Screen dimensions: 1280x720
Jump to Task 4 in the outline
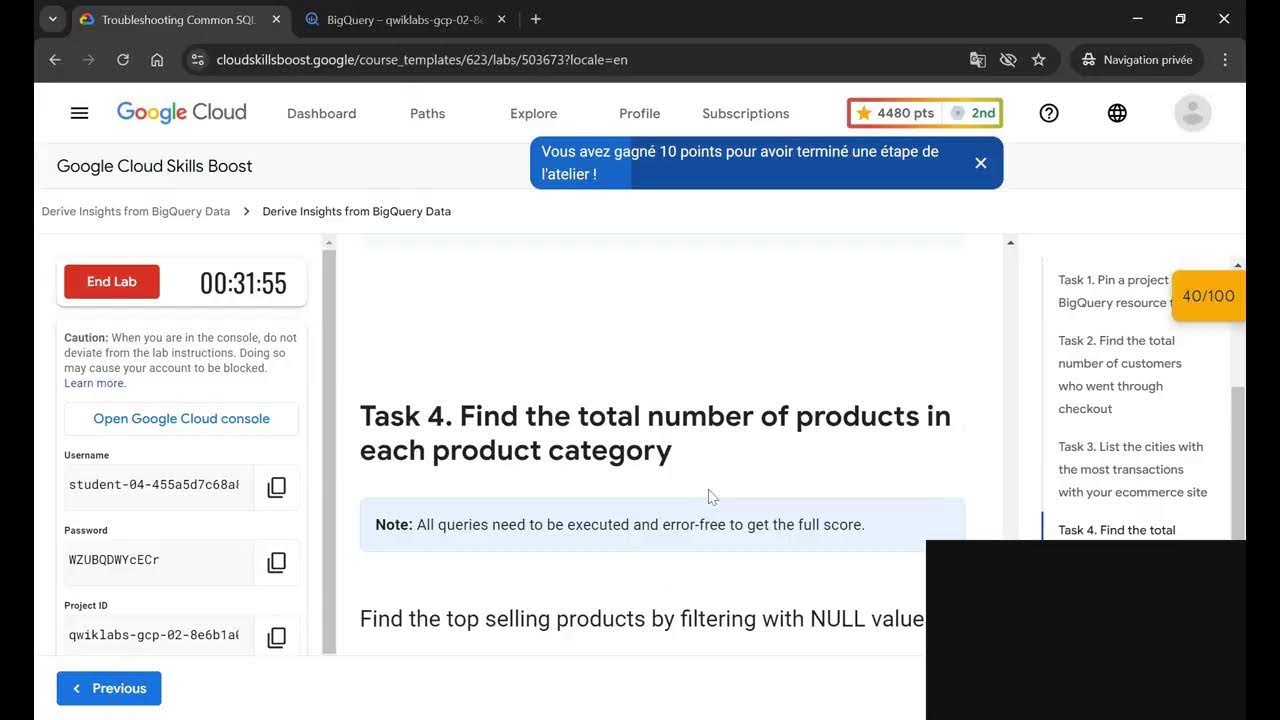coord(1117,530)
